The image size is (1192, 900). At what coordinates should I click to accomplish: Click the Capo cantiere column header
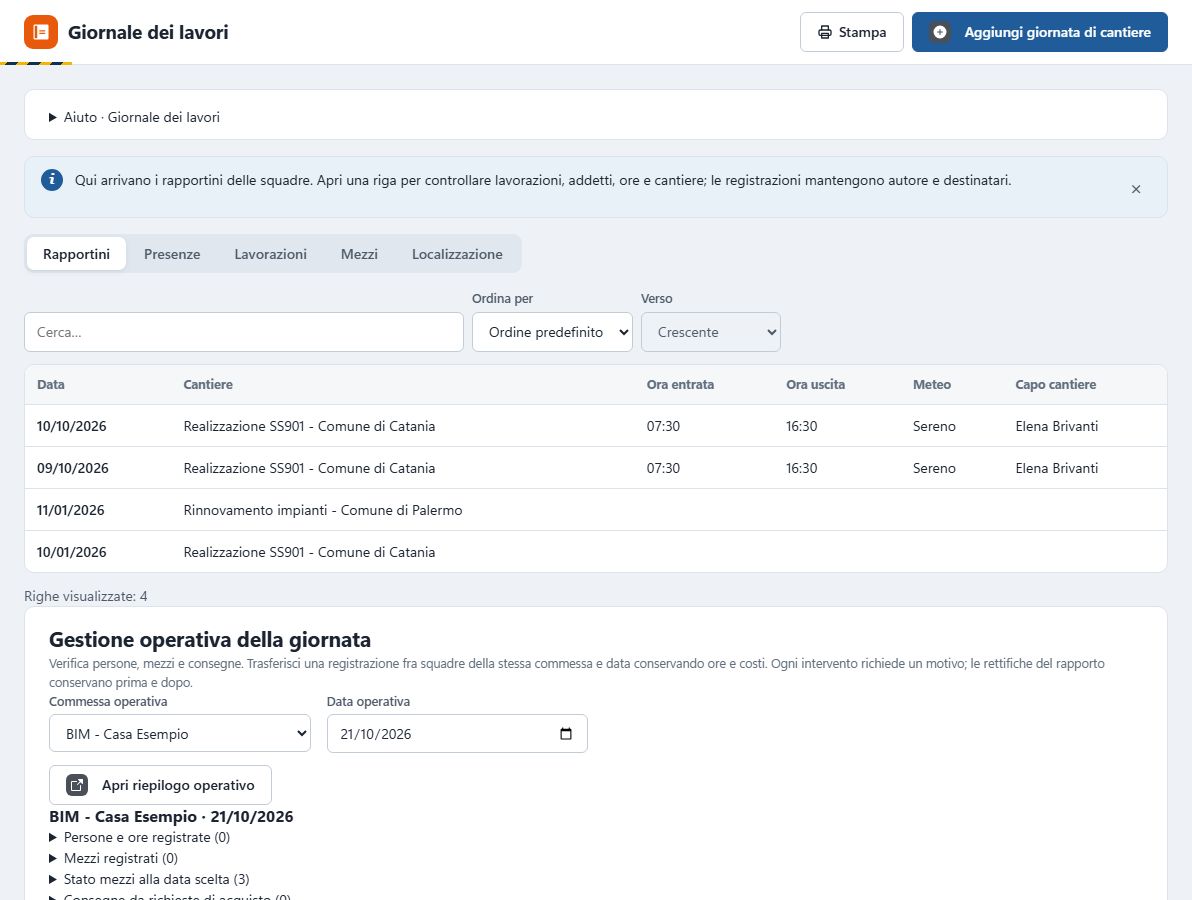click(1056, 385)
